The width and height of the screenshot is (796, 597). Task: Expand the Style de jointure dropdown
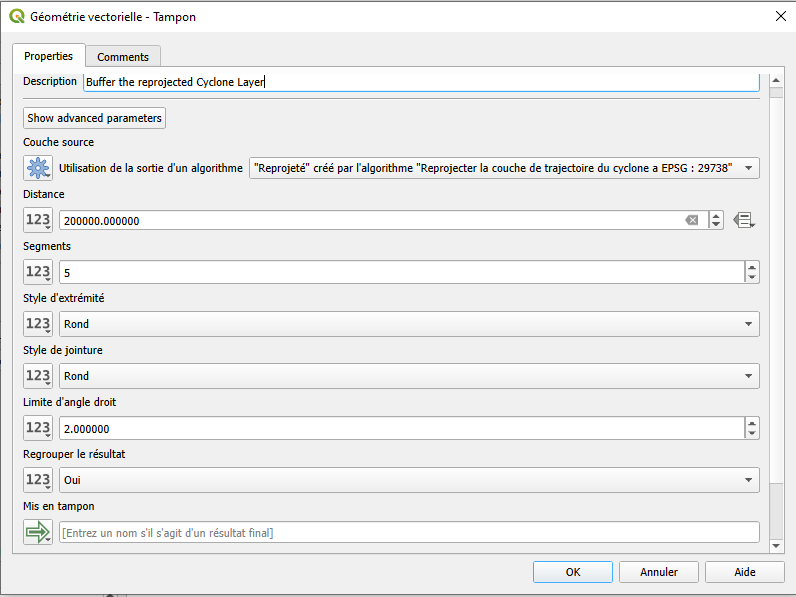[x=409, y=376]
